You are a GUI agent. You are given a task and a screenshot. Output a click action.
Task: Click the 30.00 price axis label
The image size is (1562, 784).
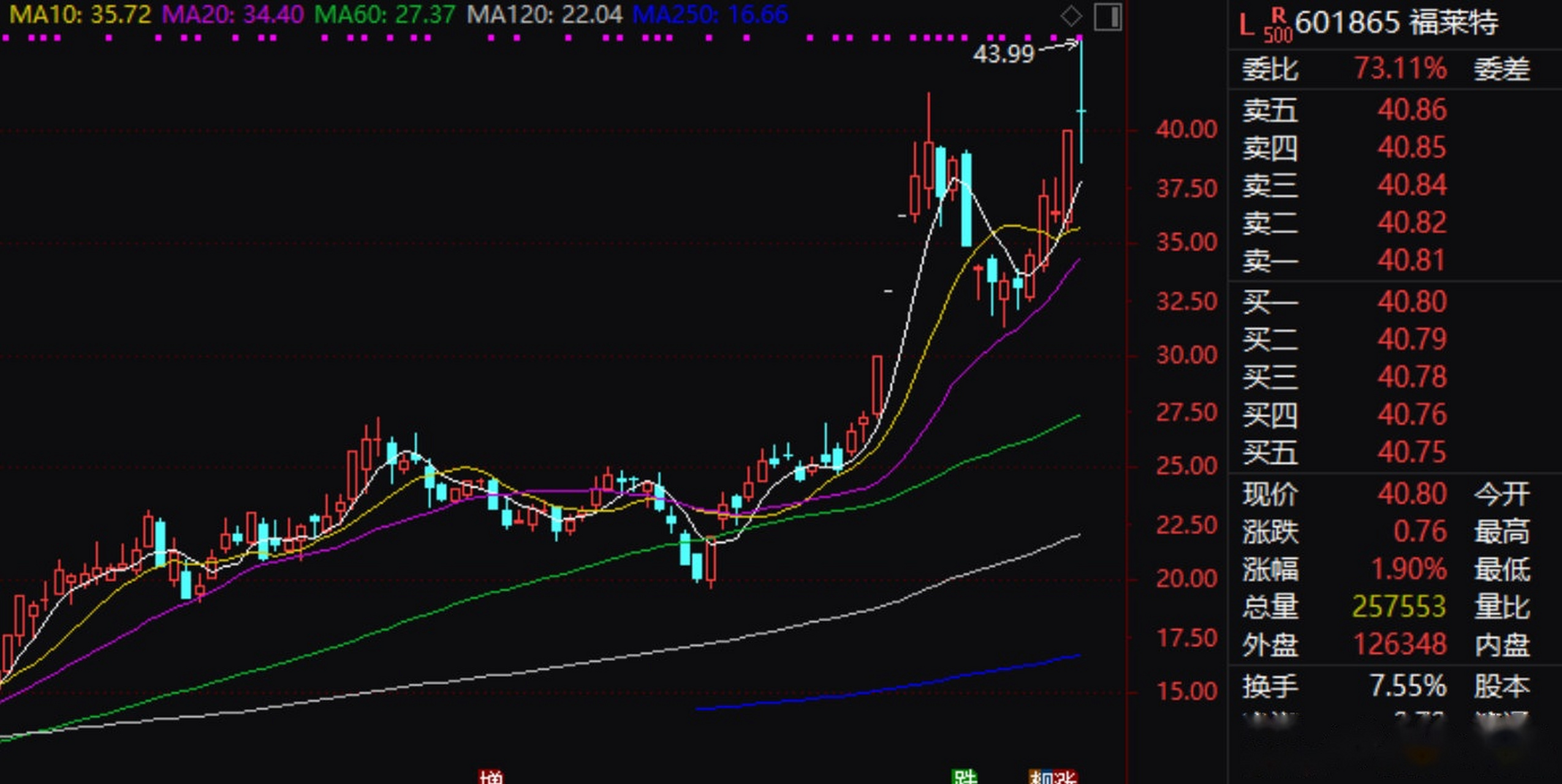[1186, 355]
